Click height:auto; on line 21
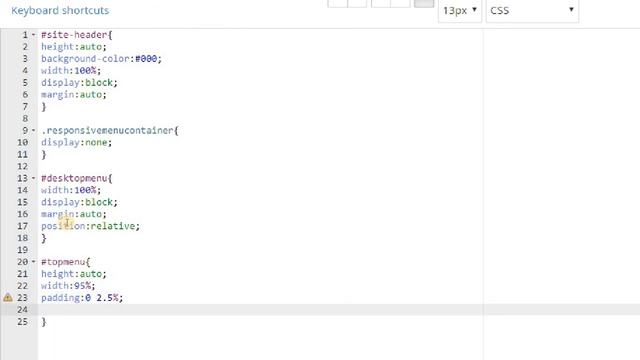Image resolution: width=640 pixels, height=360 pixels. coord(73,274)
